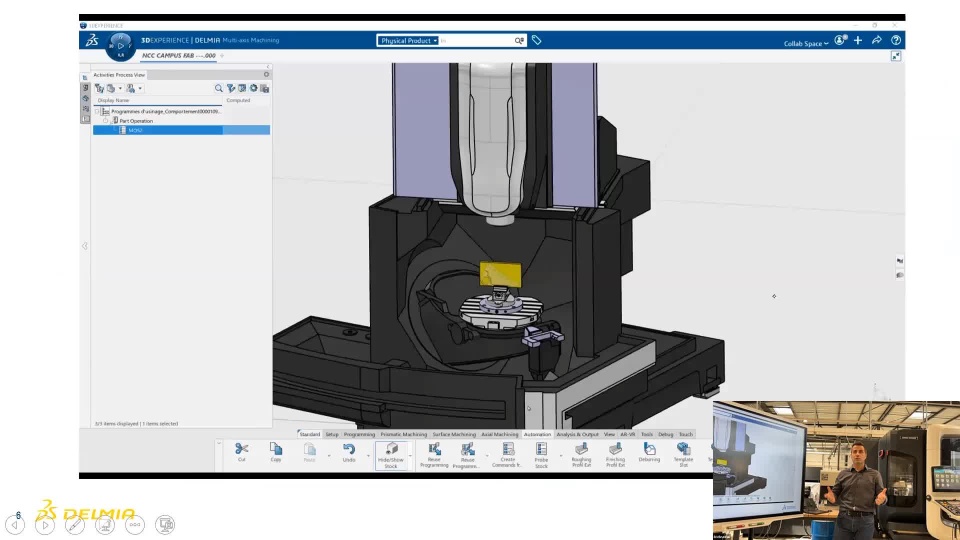This screenshot has height=540, width=960.
Task: Switch to the Setup tab
Action: [x=332, y=434]
